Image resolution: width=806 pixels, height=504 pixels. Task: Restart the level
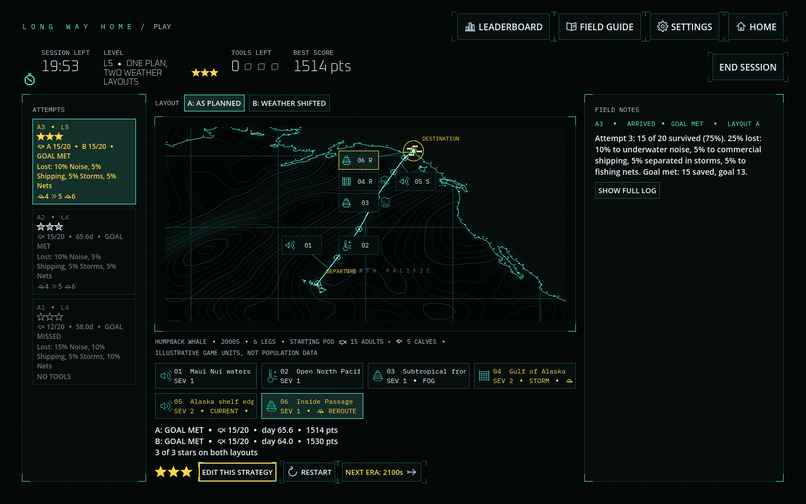pos(309,472)
